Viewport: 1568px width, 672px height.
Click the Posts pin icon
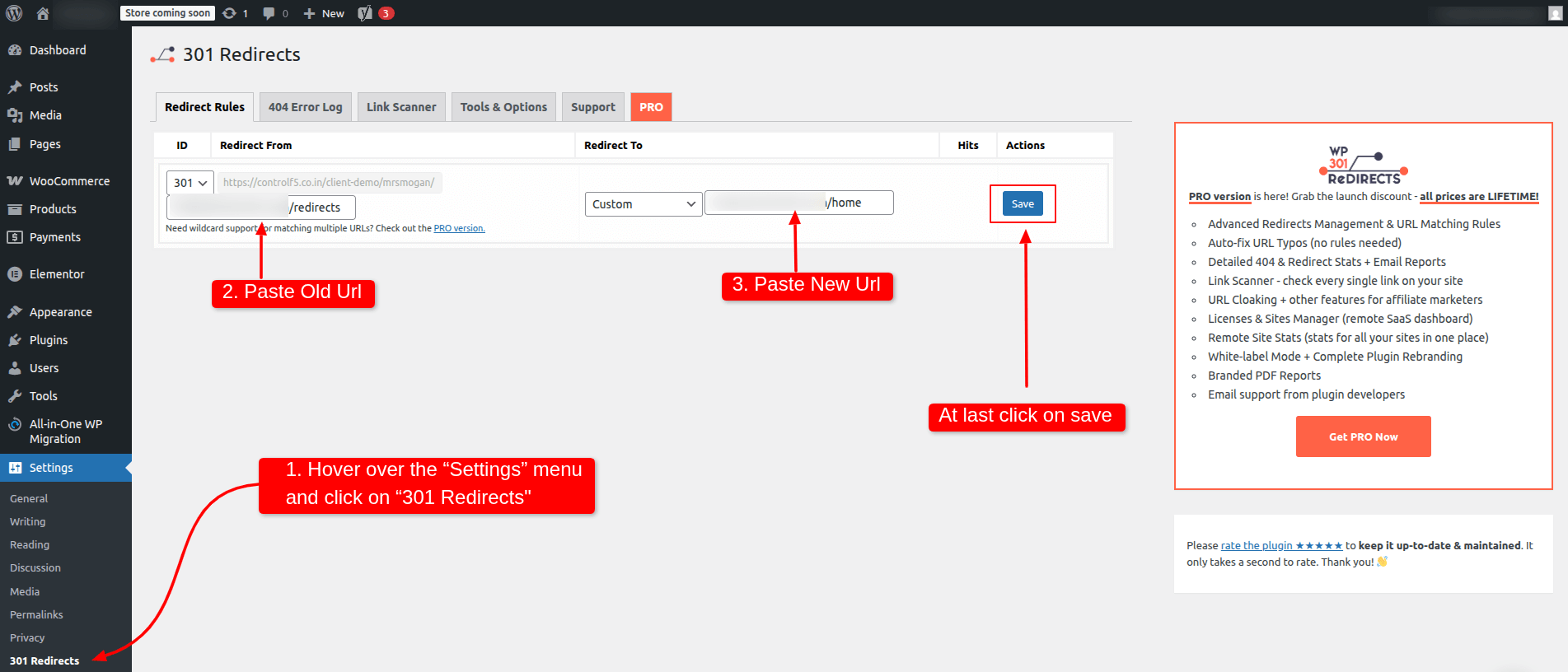click(x=15, y=87)
